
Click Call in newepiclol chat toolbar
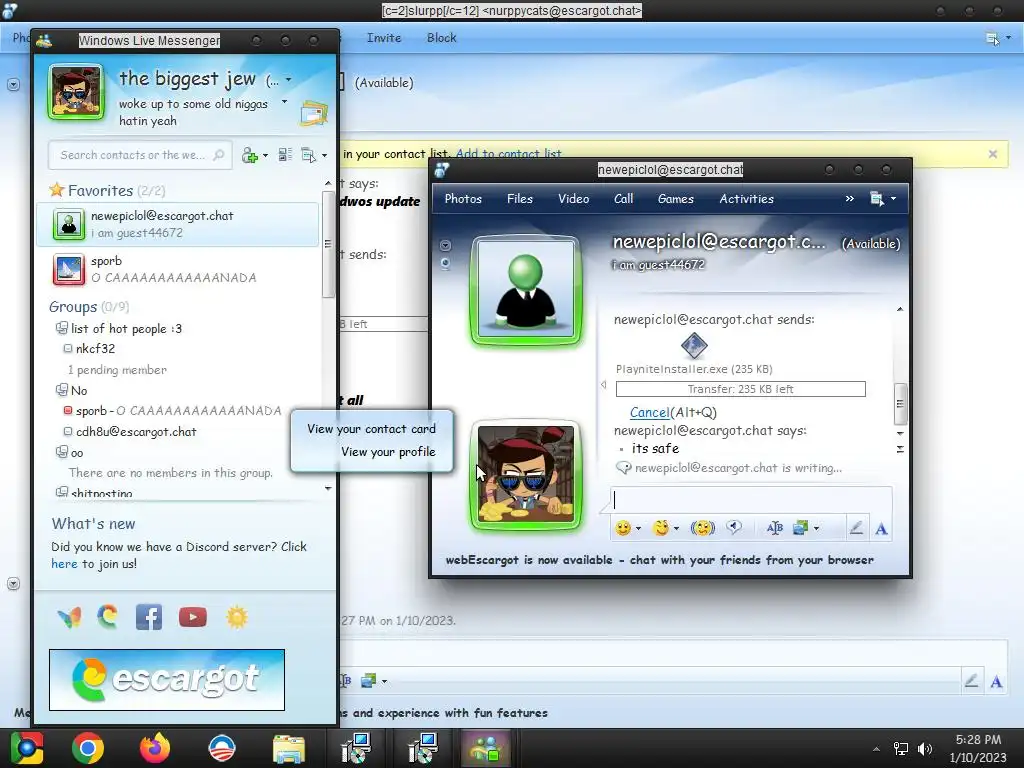click(624, 199)
